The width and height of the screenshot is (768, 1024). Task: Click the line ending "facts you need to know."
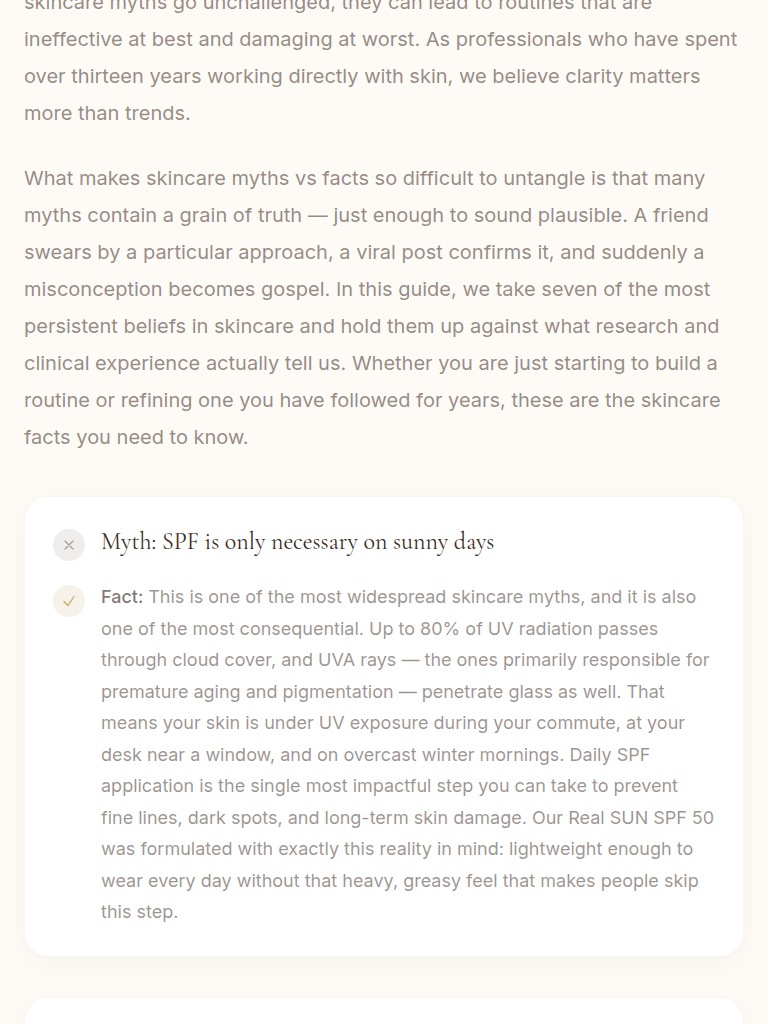click(x=135, y=438)
